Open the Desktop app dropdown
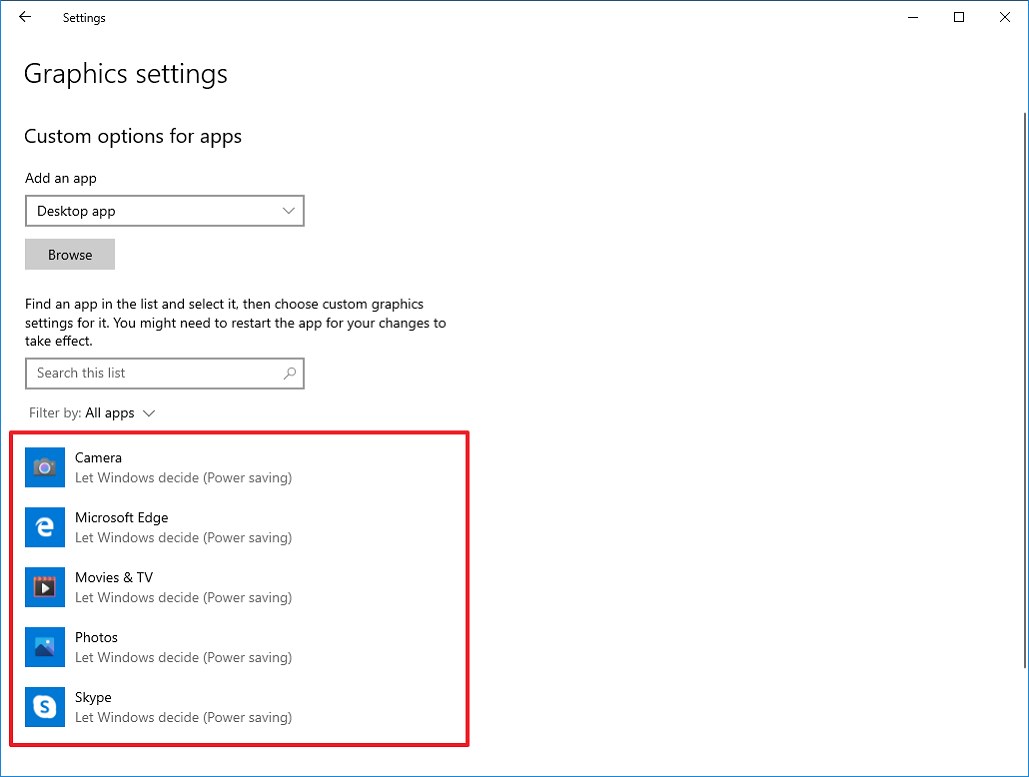1029x777 pixels. coord(165,211)
